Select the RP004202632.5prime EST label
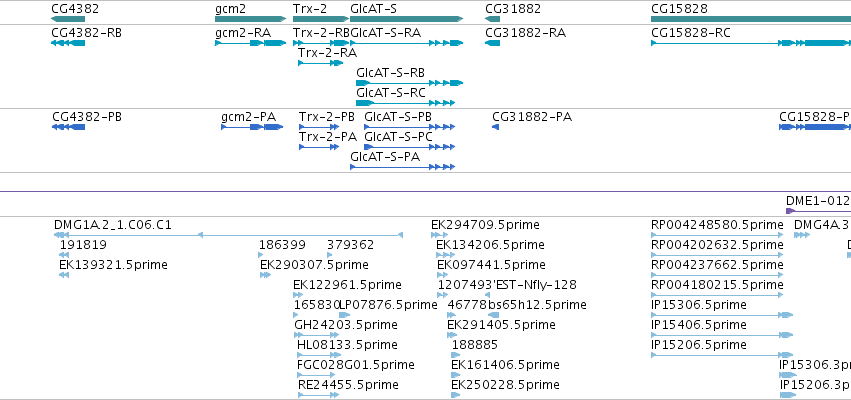Screen dimensions: 851x400 click(717, 245)
